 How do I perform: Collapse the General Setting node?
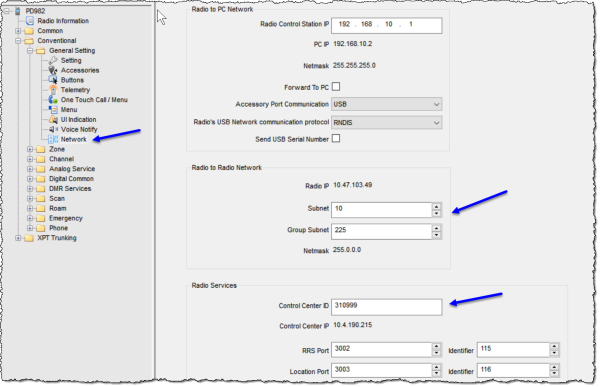click(30, 51)
